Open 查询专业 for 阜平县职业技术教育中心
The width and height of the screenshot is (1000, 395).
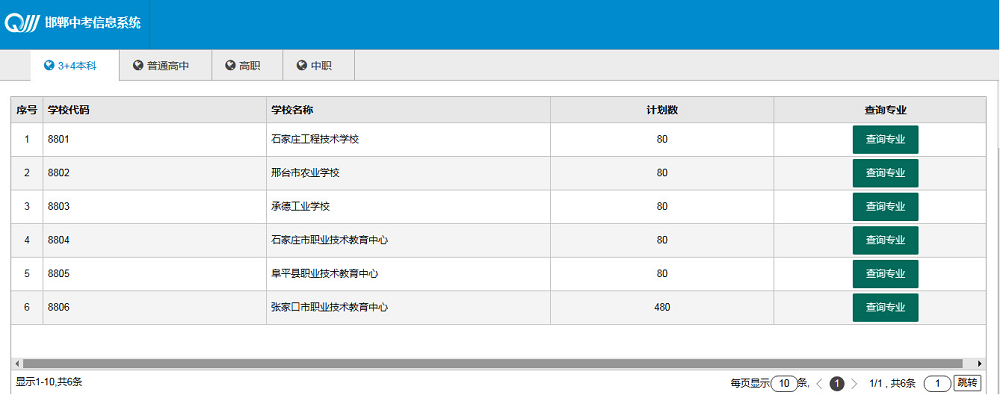885,274
